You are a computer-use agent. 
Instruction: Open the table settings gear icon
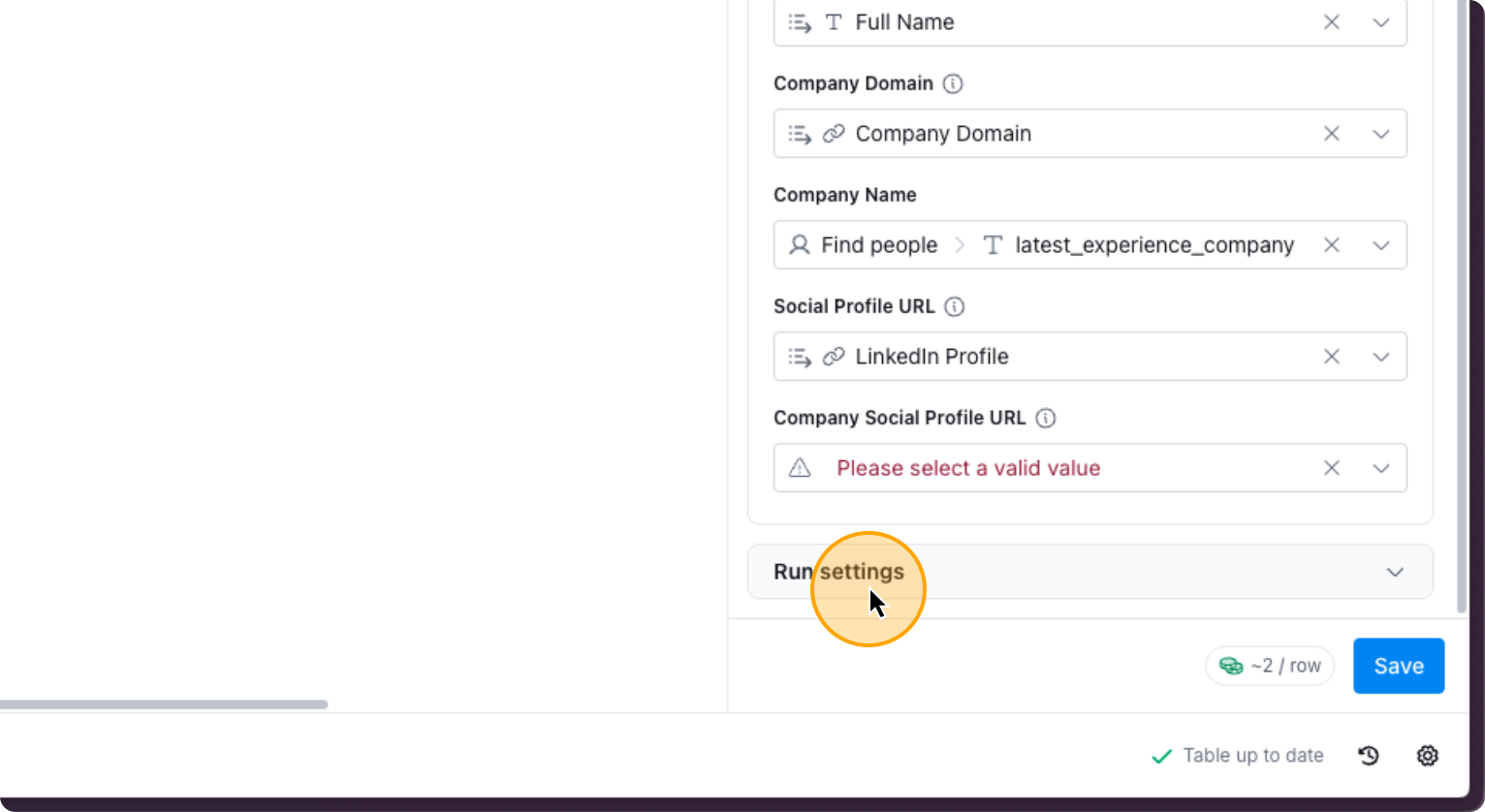point(1428,756)
